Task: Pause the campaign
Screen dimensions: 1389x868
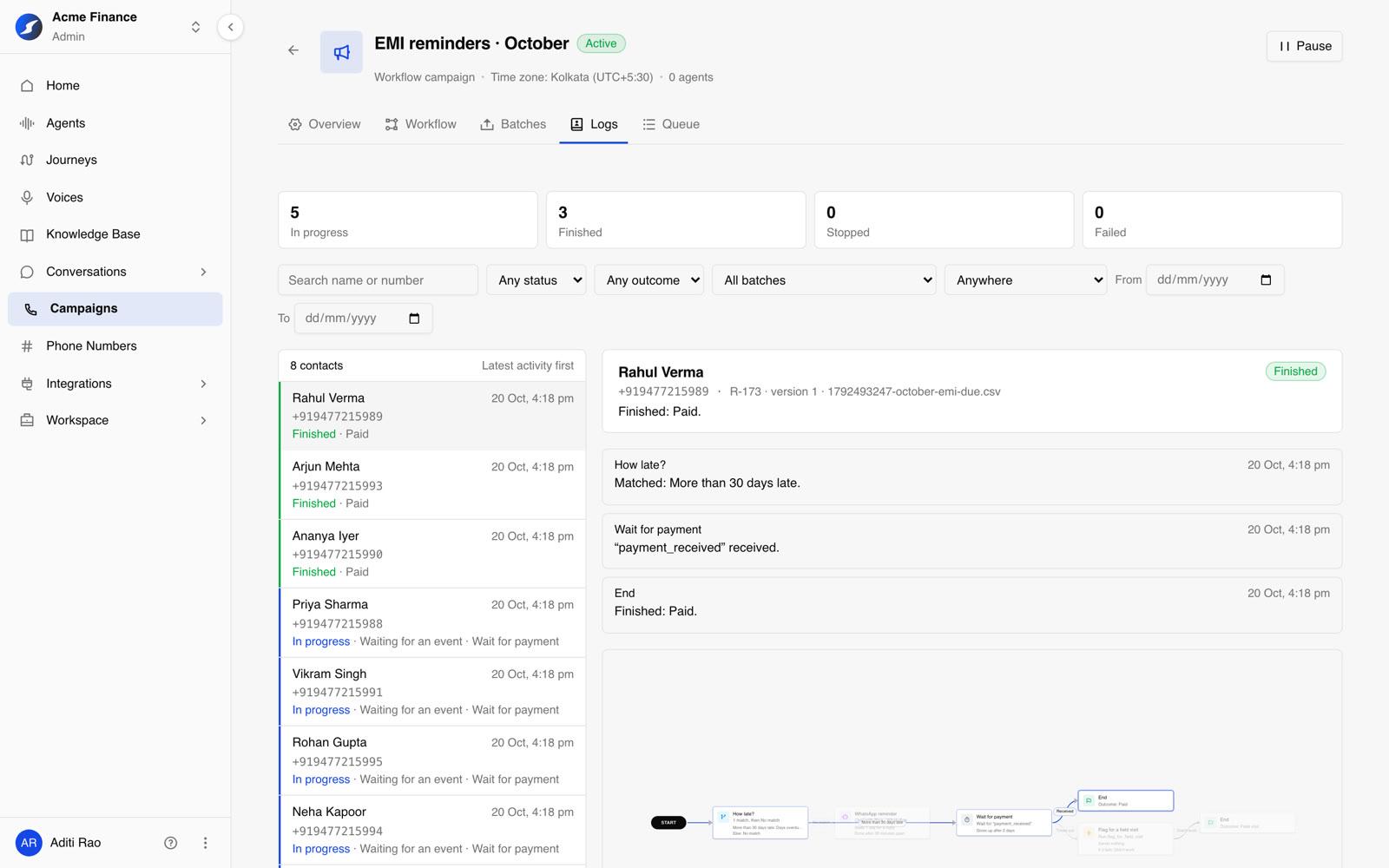Action: (x=1304, y=46)
